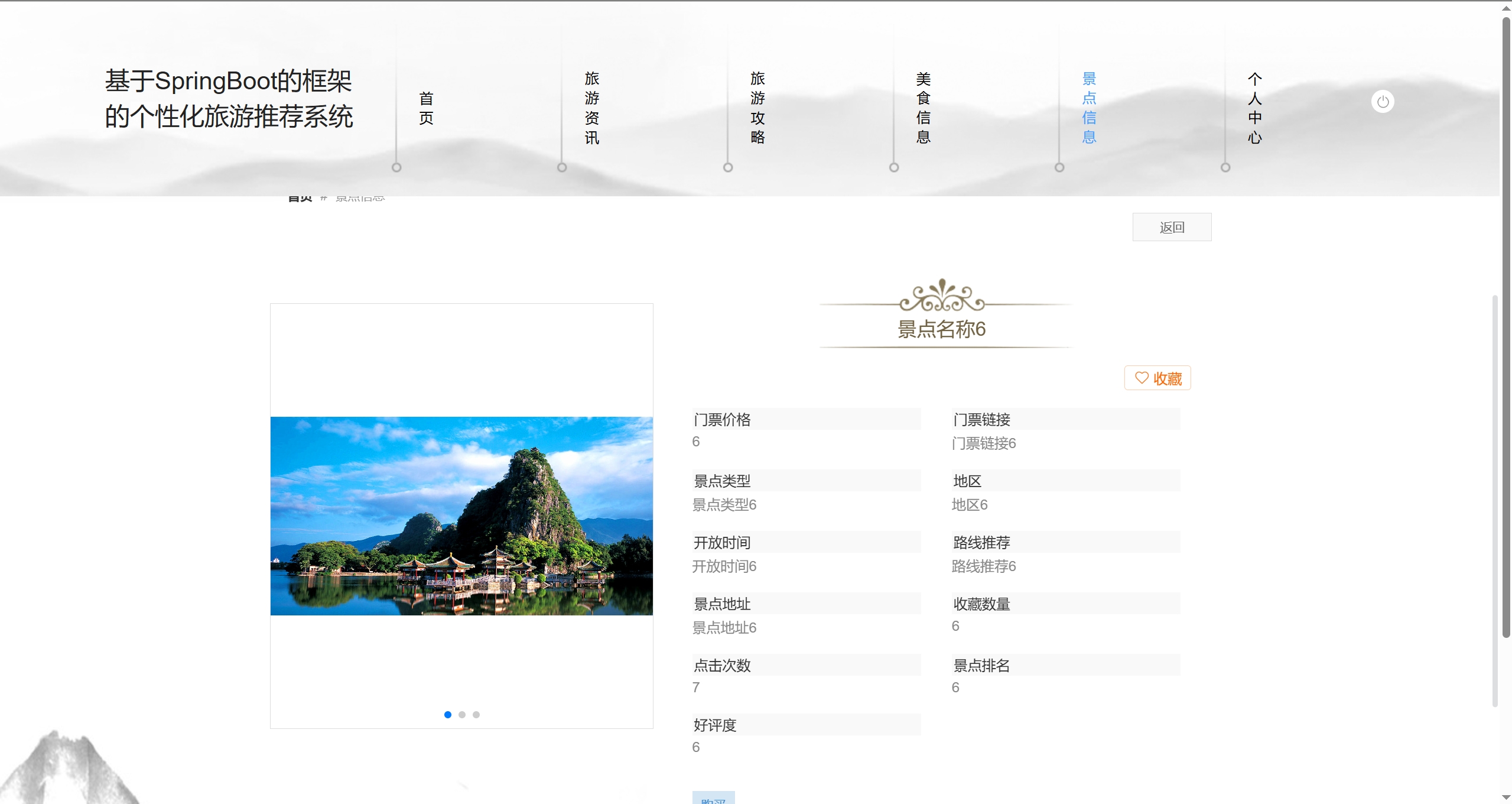Click decorative flourish above 景点名称6 title
Image resolution: width=1512 pixels, height=804 pixels.
pos(942,297)
